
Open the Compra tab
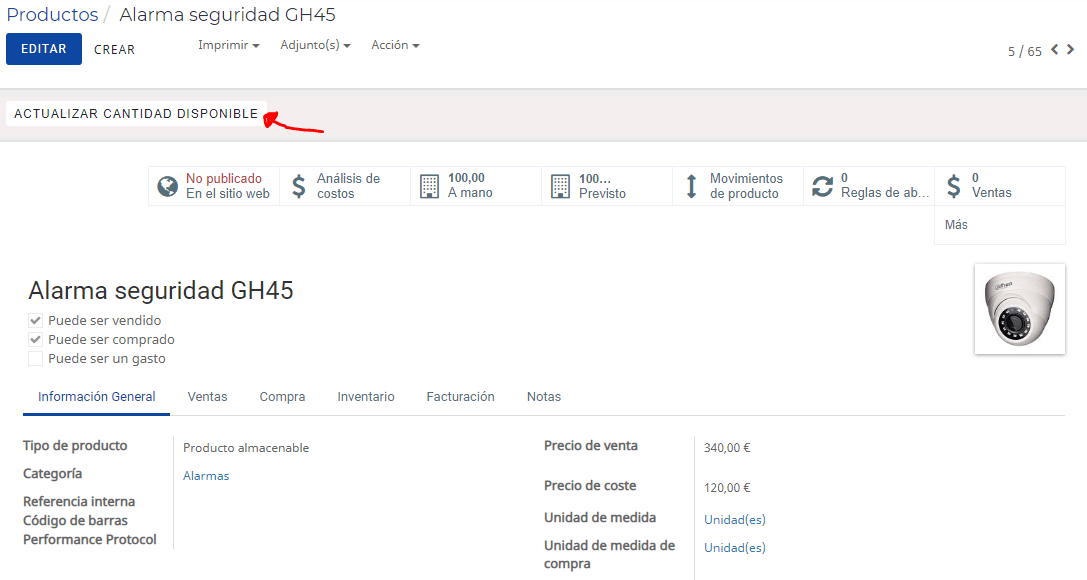[x=282, y=396]
